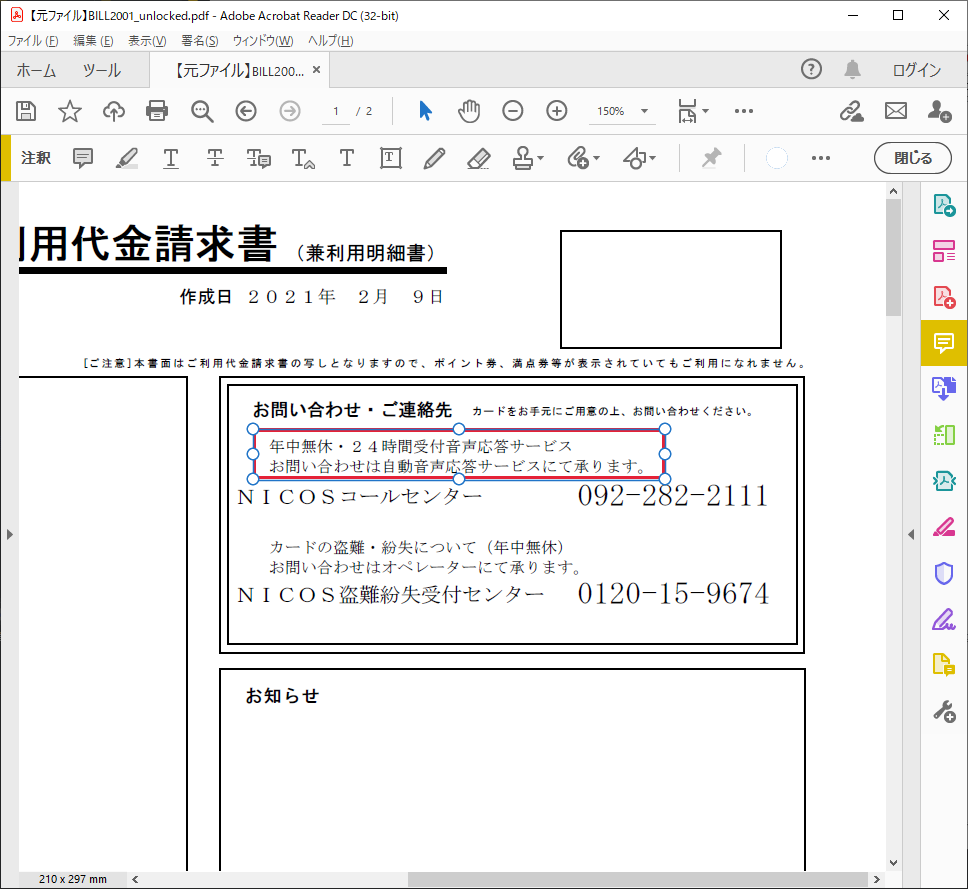Expand the left navigation pane arrow

9,535
